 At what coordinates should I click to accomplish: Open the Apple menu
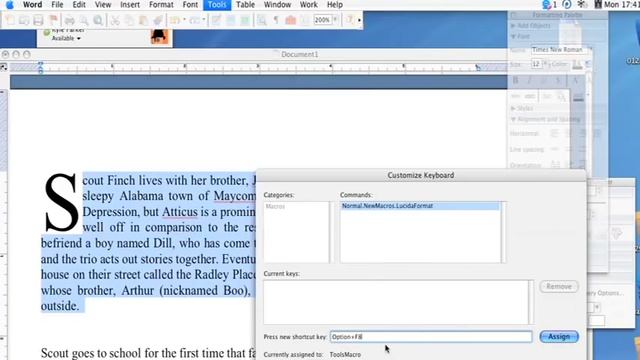coord(9,5)
